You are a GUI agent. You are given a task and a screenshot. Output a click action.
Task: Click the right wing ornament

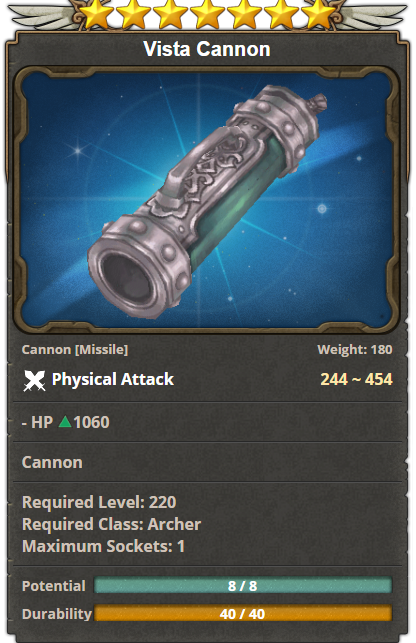[x=373, y=17]
